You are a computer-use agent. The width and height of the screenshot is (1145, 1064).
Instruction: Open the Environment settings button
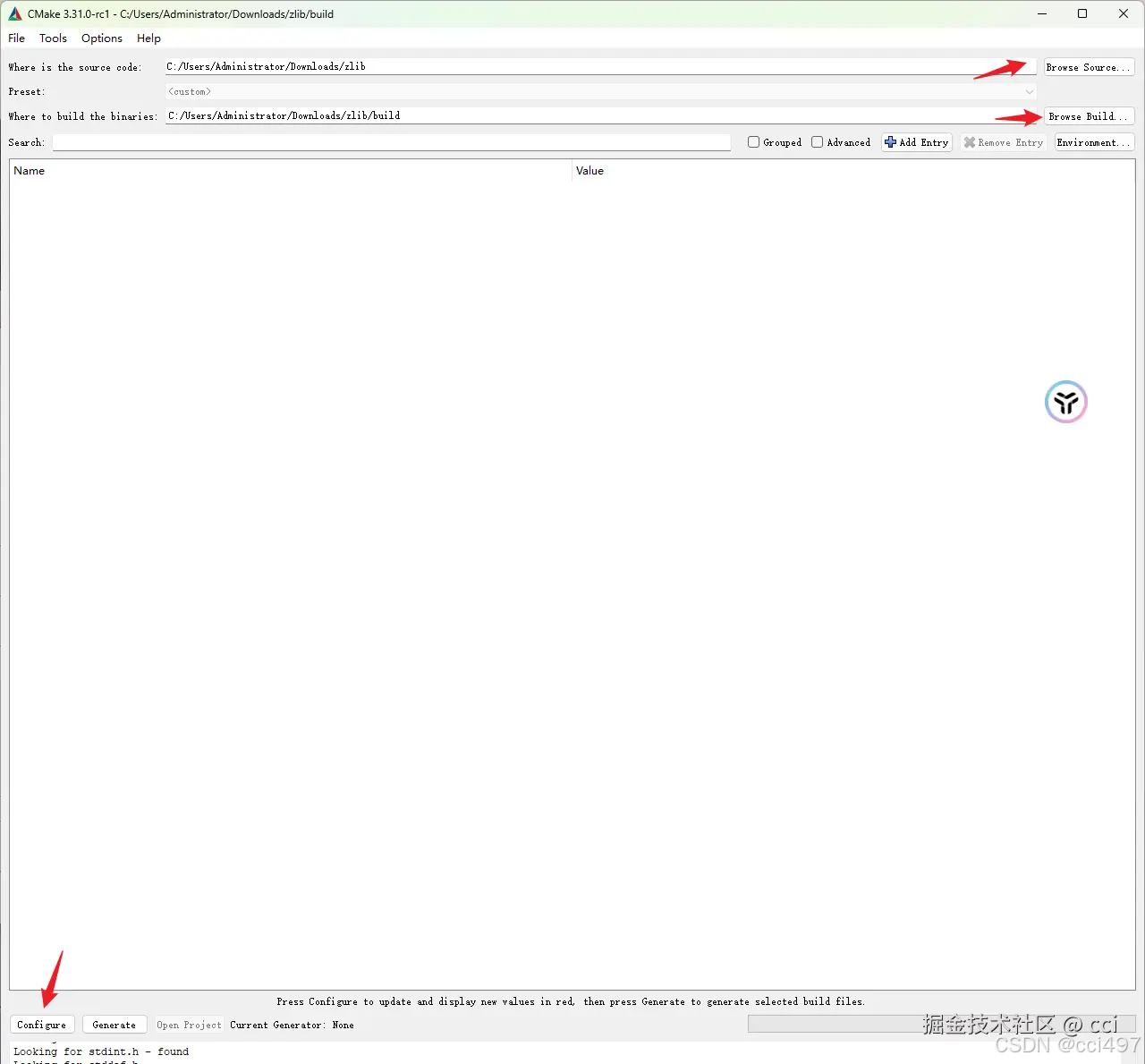(1094, 142)
